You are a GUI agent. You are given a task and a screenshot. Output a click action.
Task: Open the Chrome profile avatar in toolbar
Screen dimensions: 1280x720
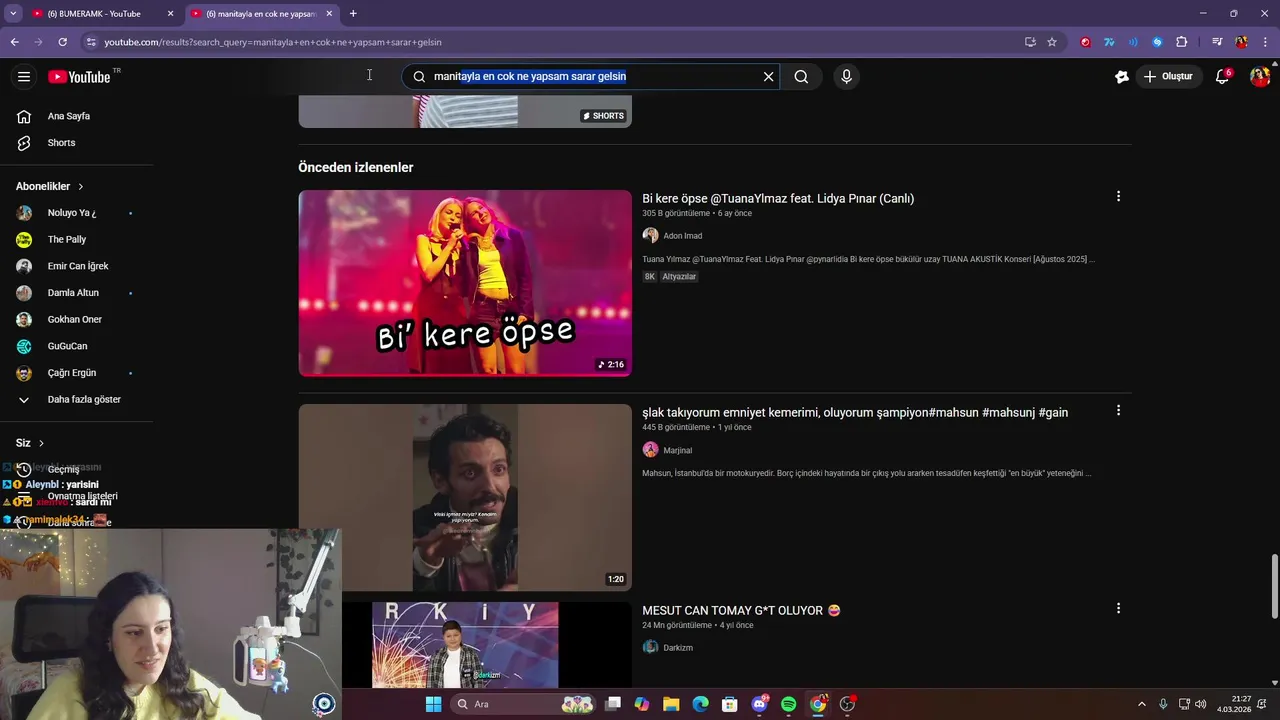tap(1241, 42)
